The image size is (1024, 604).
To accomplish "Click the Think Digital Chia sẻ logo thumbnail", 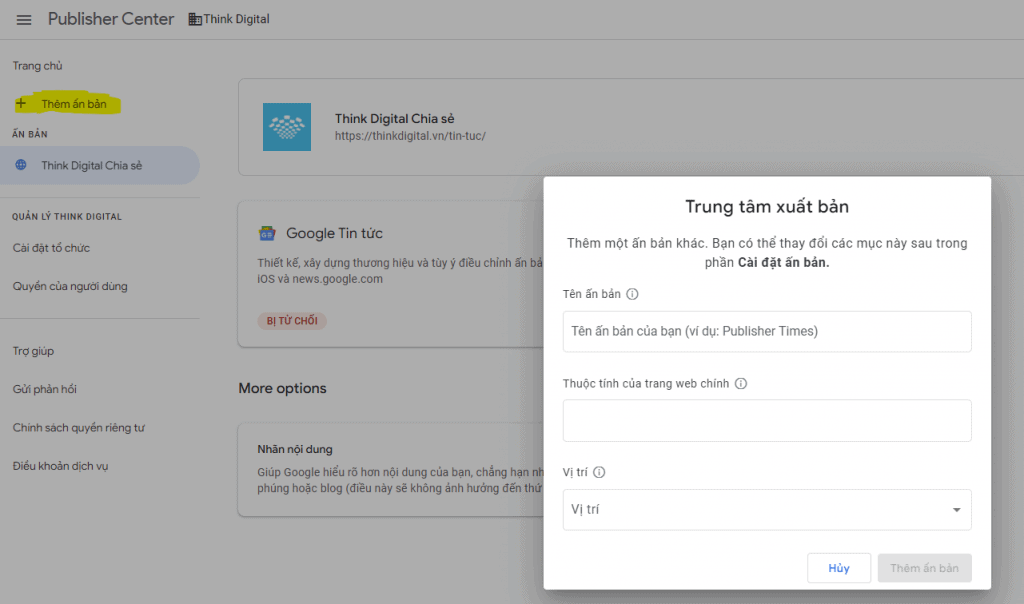I will pos(286,127).
